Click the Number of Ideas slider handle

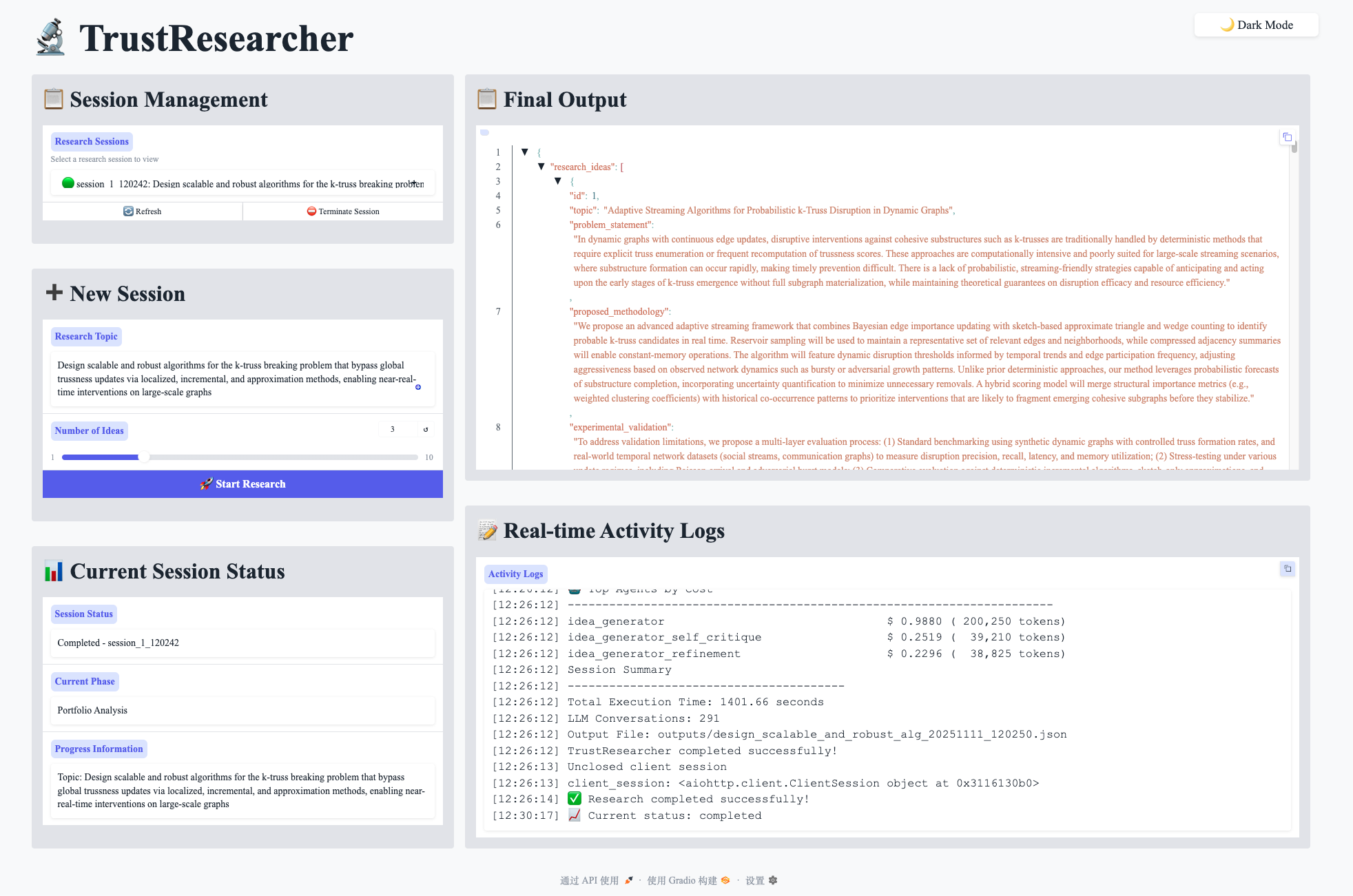143,457
